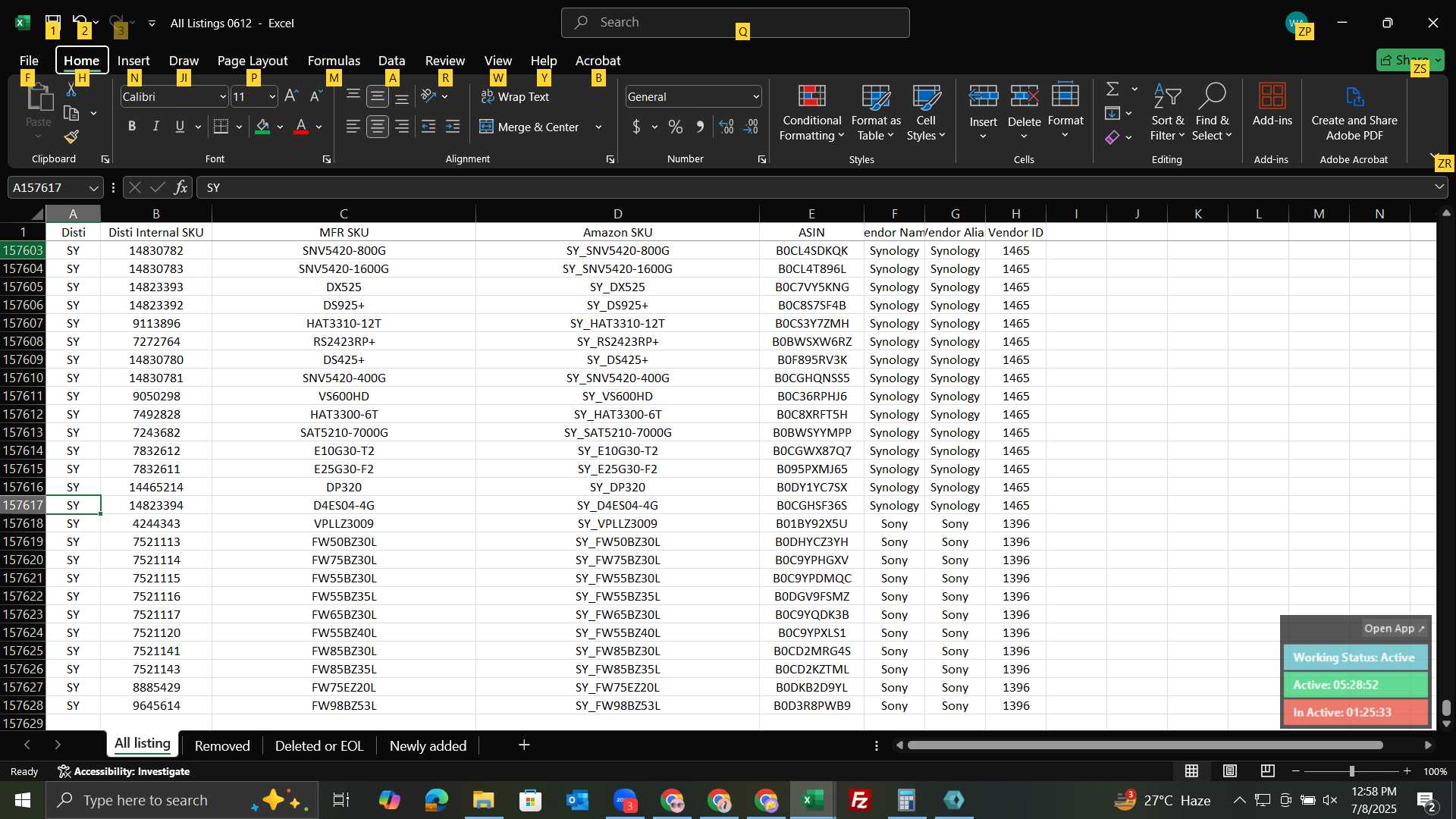The image size is (1456, 819).
Task: Apply accounting dollar number format
Action: (636, 127)
